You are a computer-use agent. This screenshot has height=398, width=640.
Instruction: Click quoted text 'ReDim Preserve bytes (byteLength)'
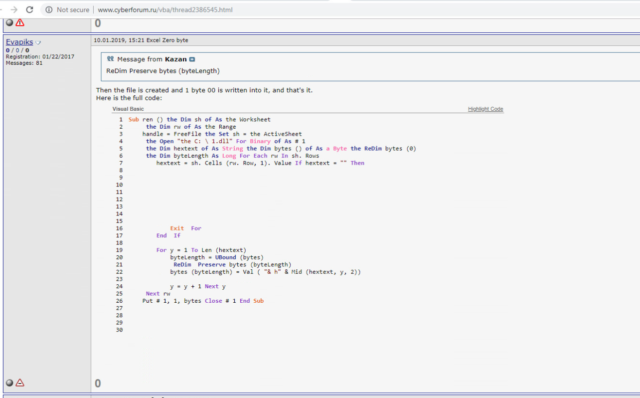(163, 71)
